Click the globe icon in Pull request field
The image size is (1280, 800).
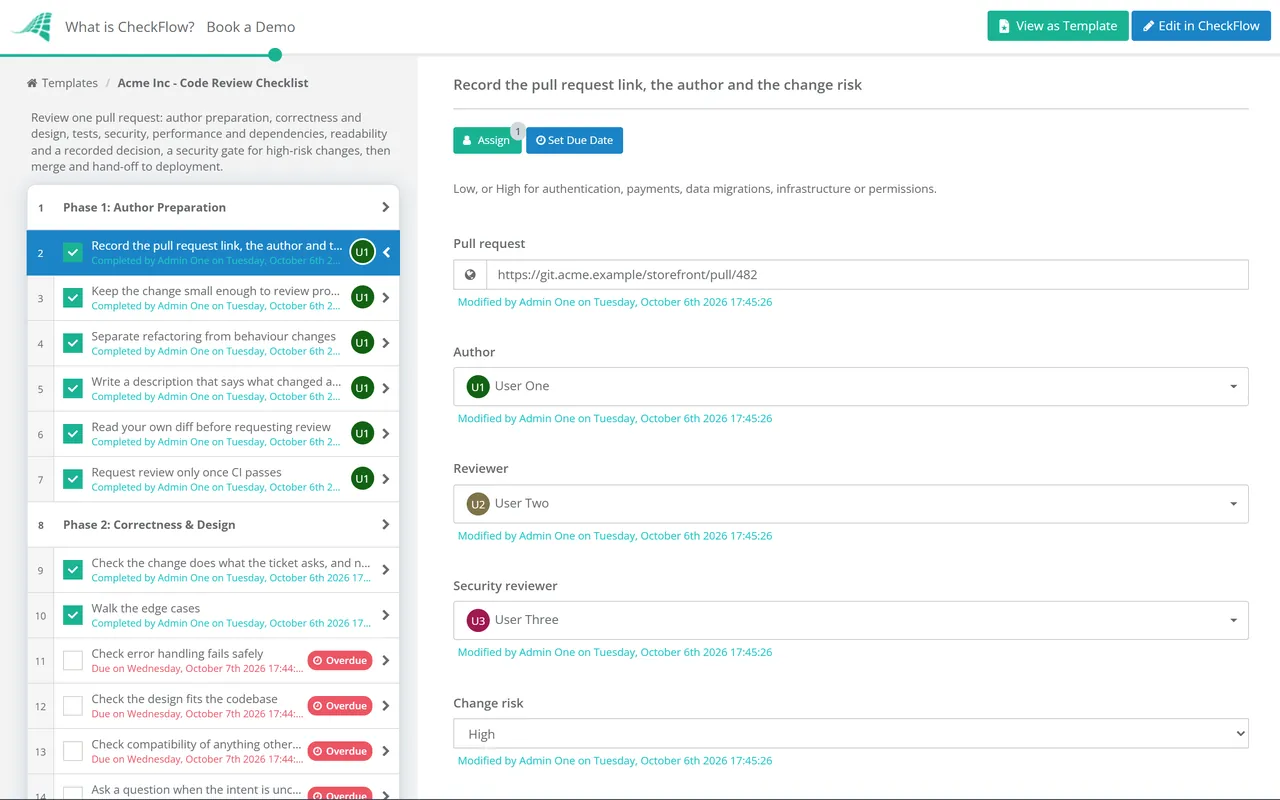(470, 275)
